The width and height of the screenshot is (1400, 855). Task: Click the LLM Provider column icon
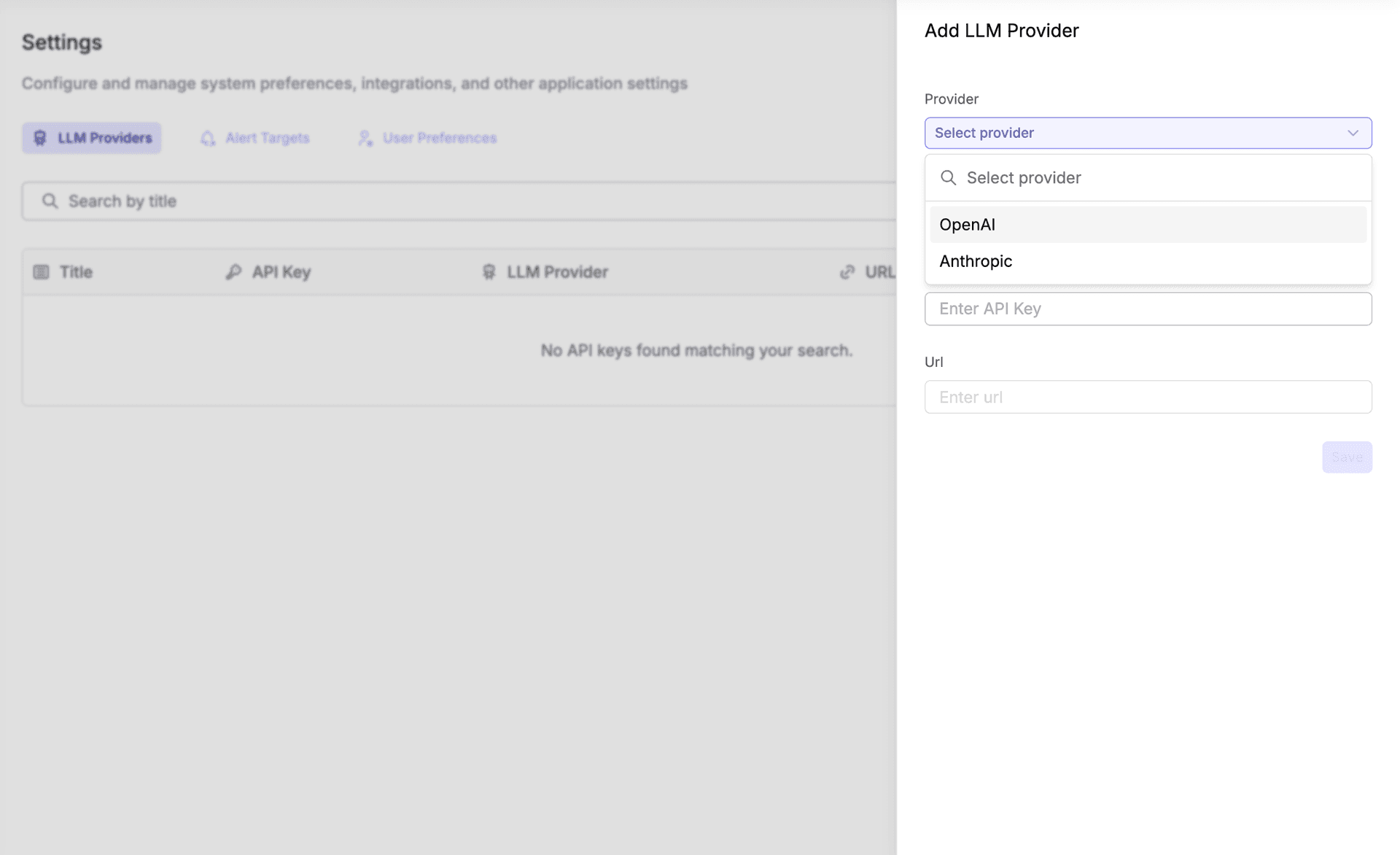point(489,272)
